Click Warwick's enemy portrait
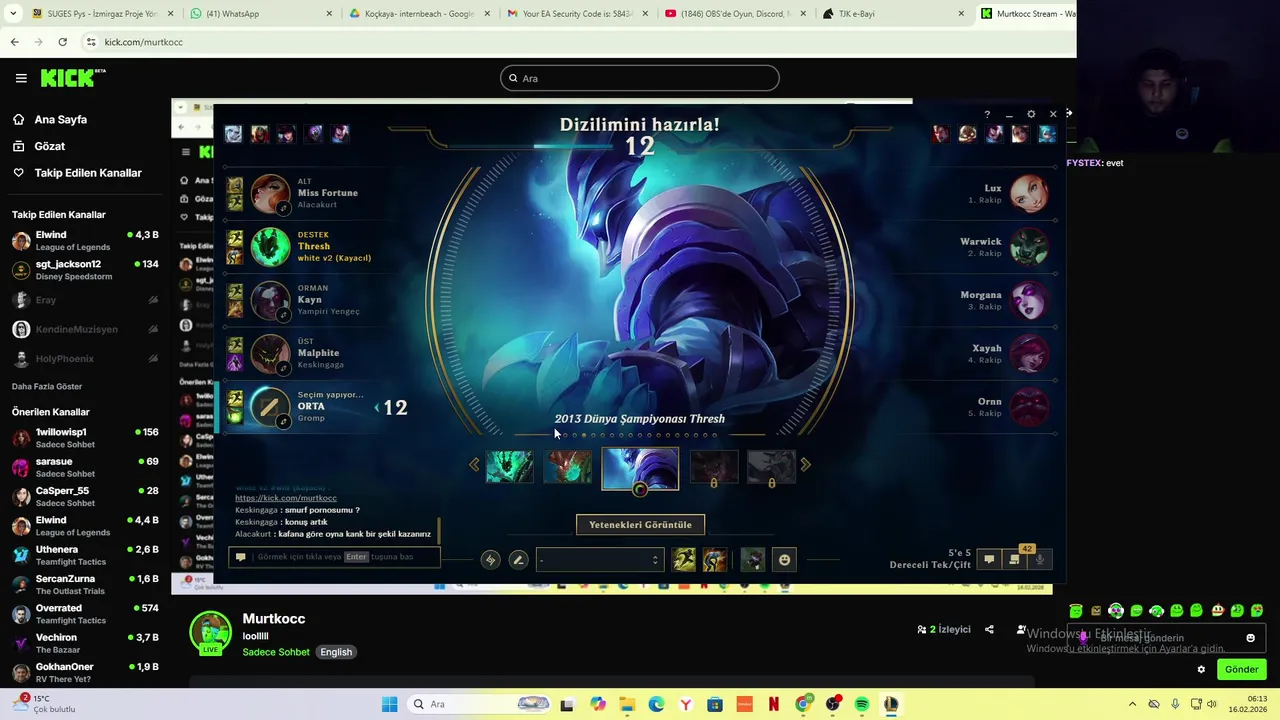This screenshot has height=720, width=1280. click(x=1029, y=247)
